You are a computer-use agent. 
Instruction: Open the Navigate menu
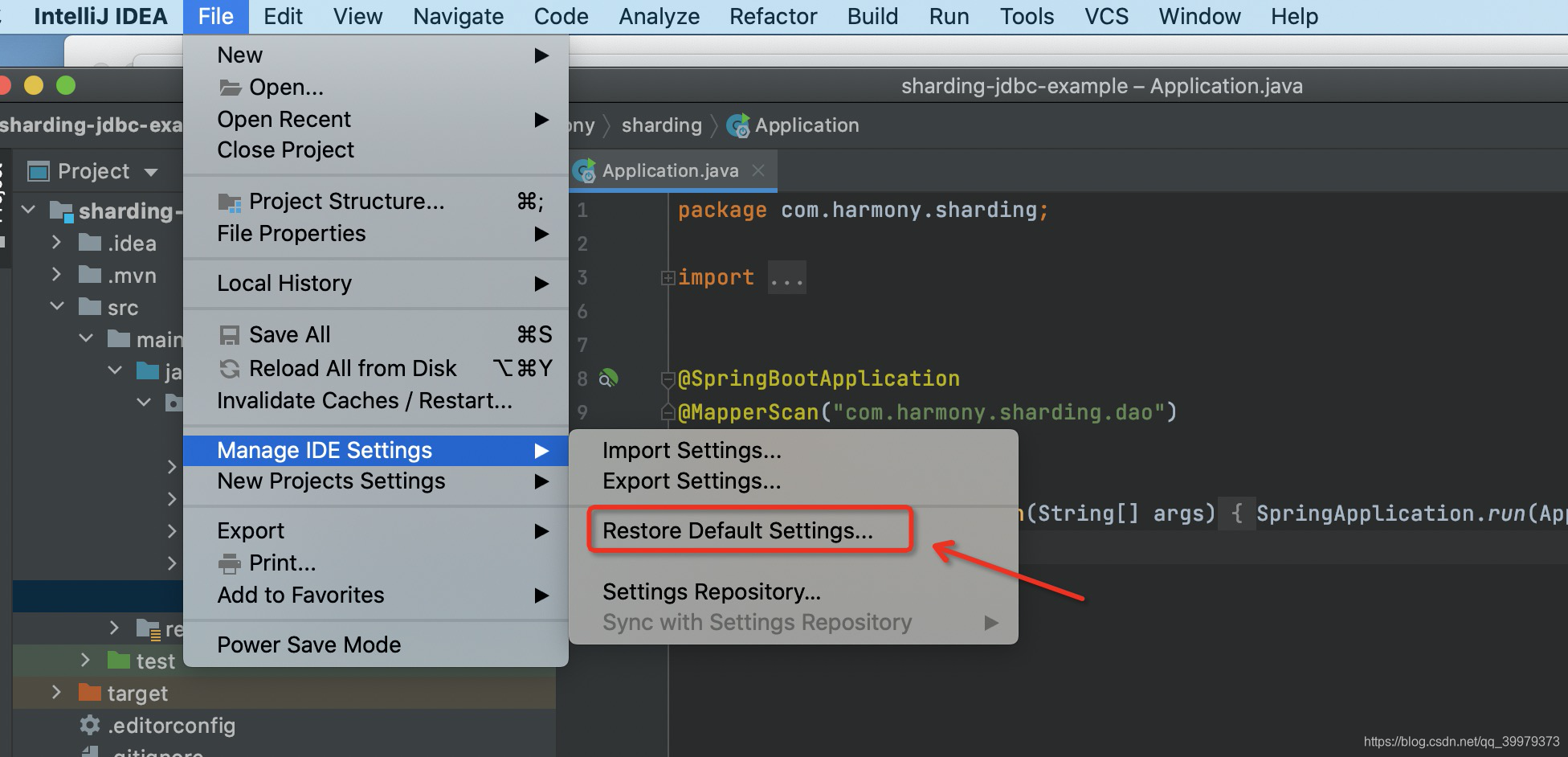point(459,16)
